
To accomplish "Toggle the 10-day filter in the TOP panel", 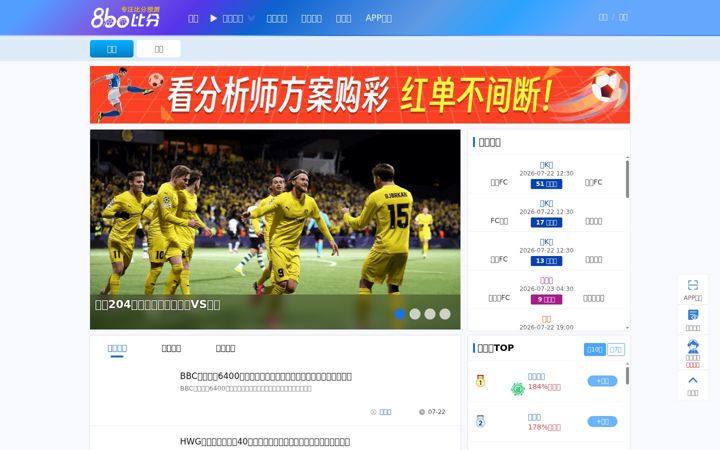I will [595, 349].
